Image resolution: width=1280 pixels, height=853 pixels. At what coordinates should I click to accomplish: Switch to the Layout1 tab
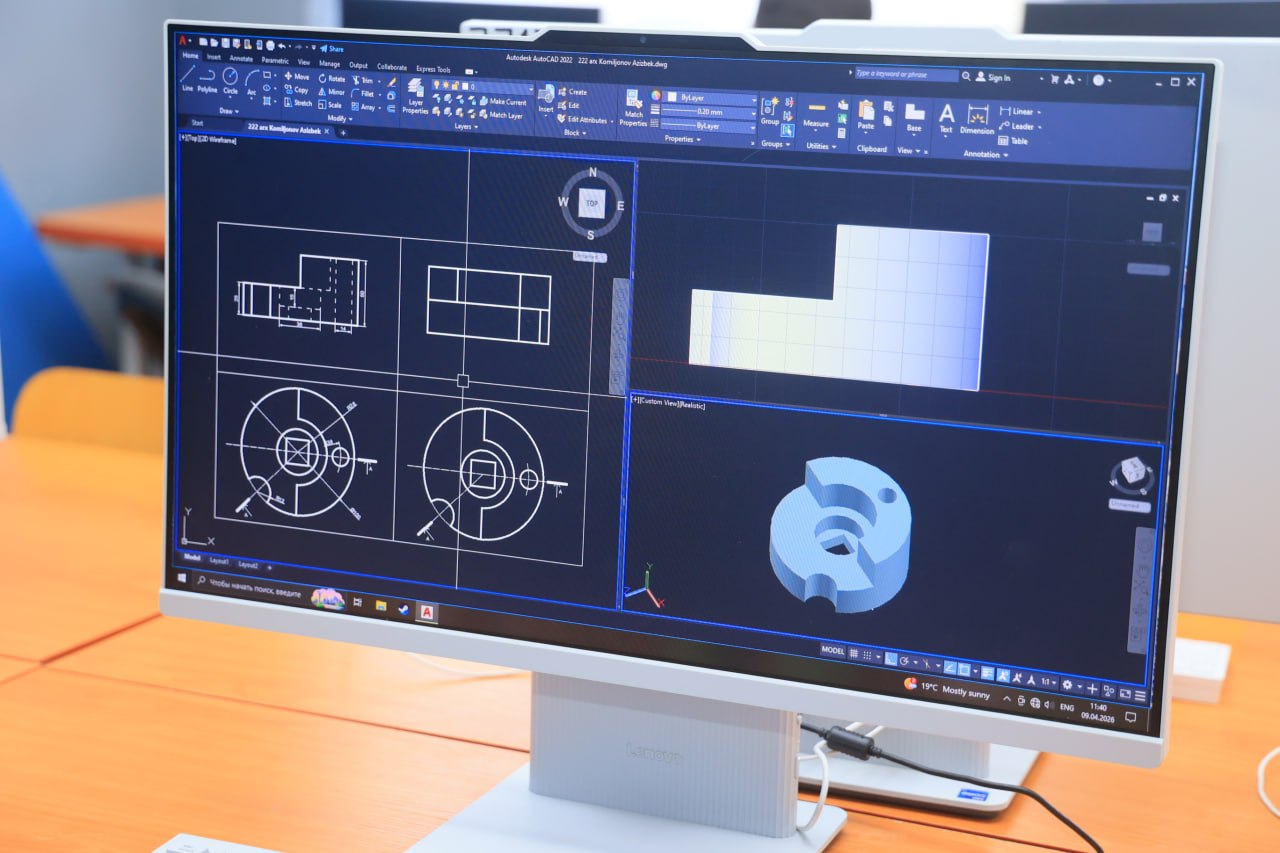219,561
